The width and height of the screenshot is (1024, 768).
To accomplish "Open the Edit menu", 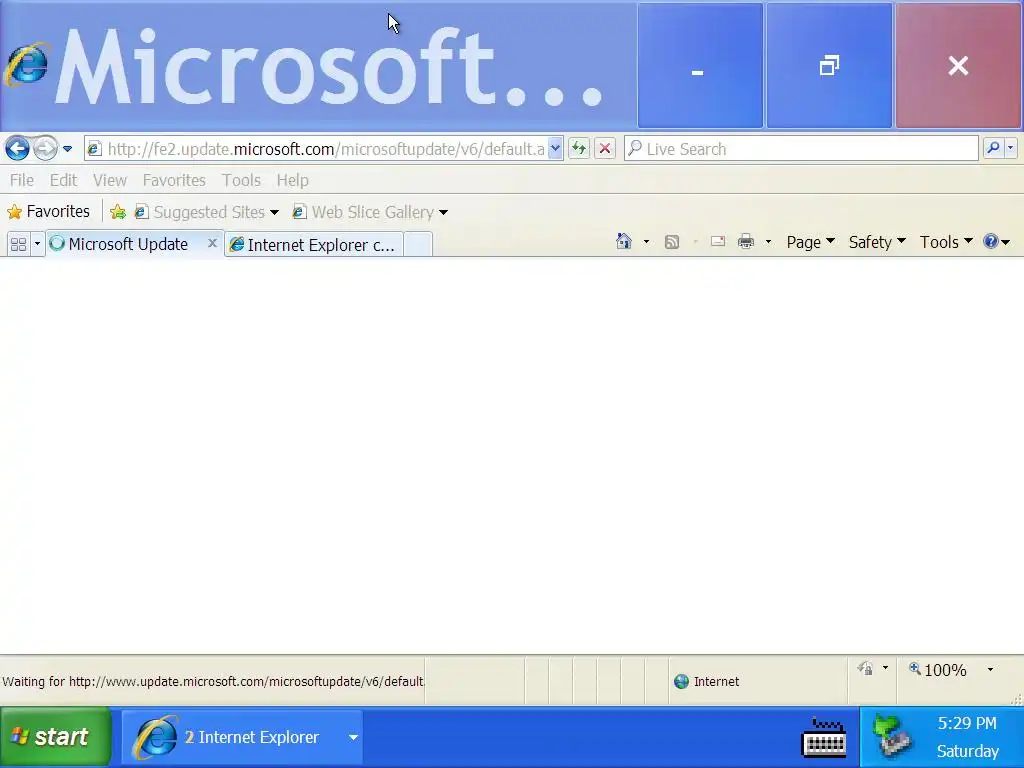I will click(63, 180).
